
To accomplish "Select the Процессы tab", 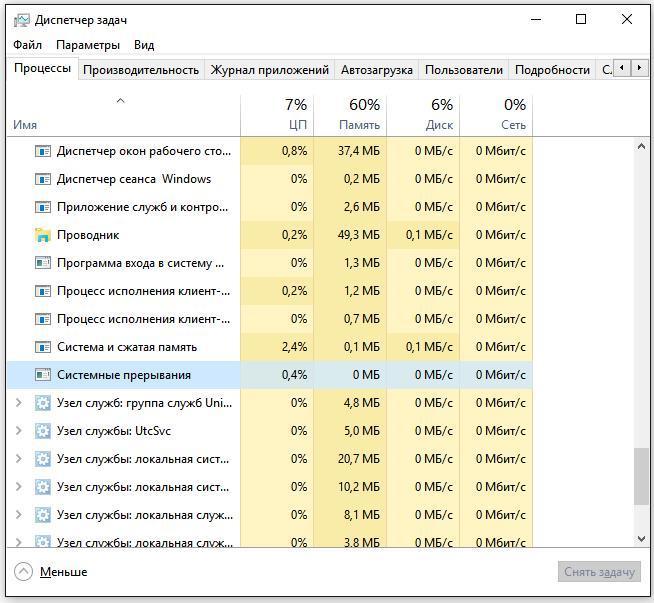I will (42, 68).
